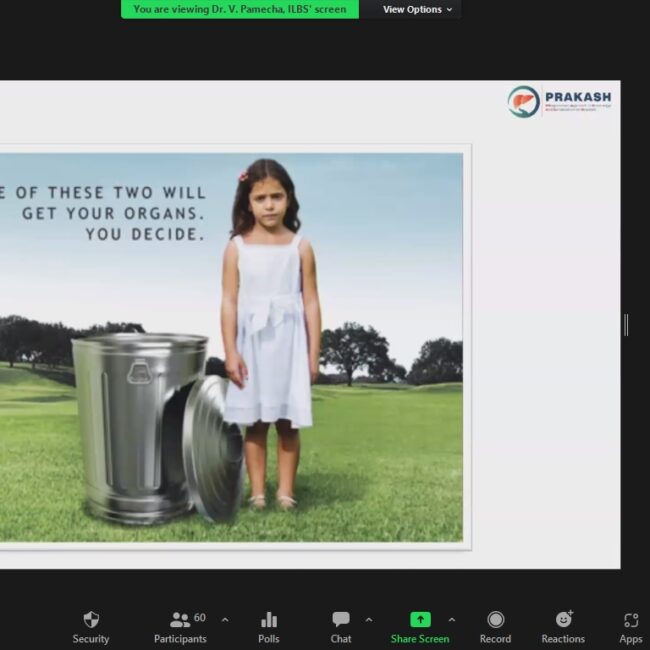
Task: Open the Reactions emoji picker
Action: coord(563,626)
